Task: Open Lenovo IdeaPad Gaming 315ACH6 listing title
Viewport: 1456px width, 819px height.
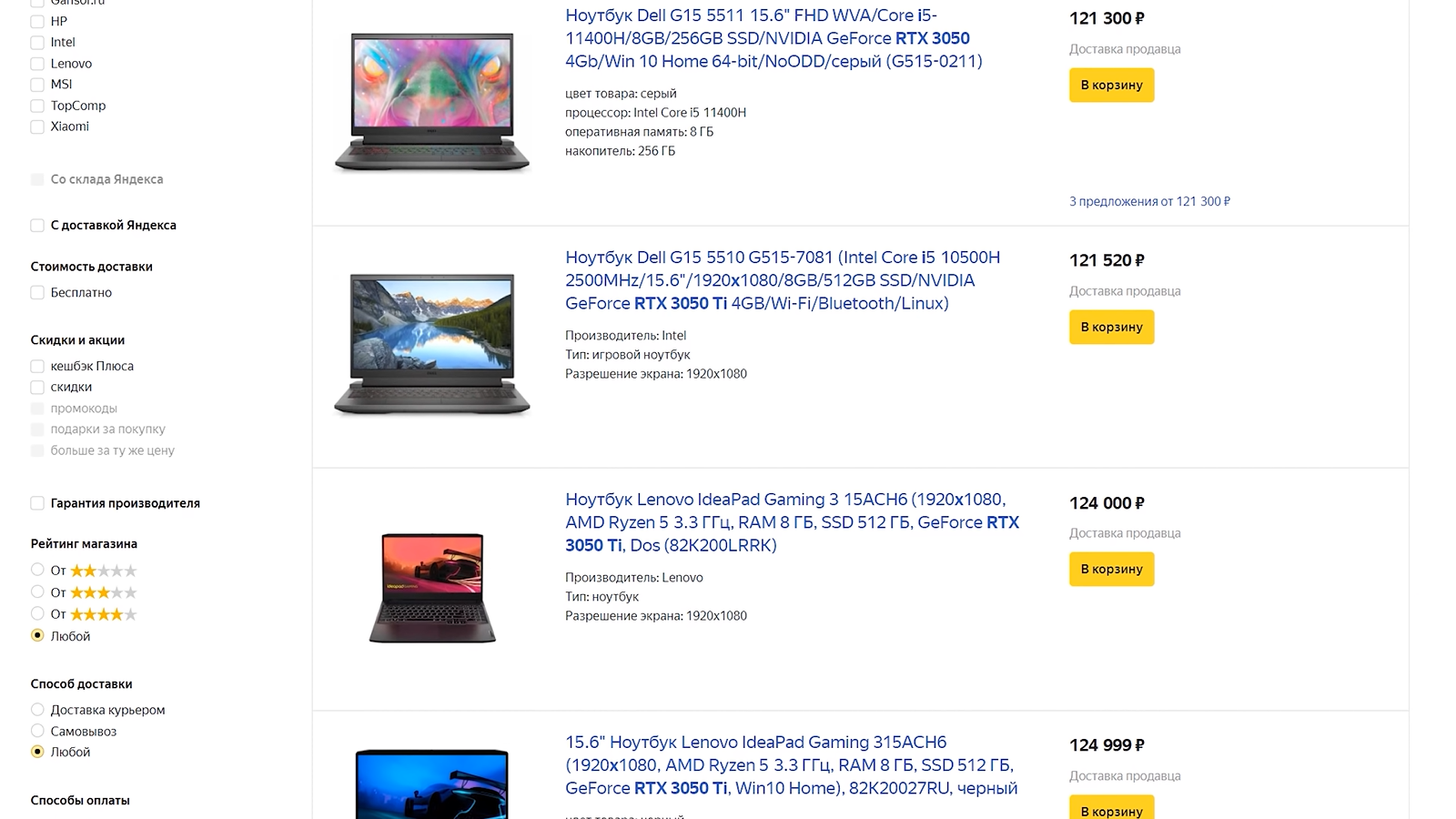Action: (x=792, y=765)
